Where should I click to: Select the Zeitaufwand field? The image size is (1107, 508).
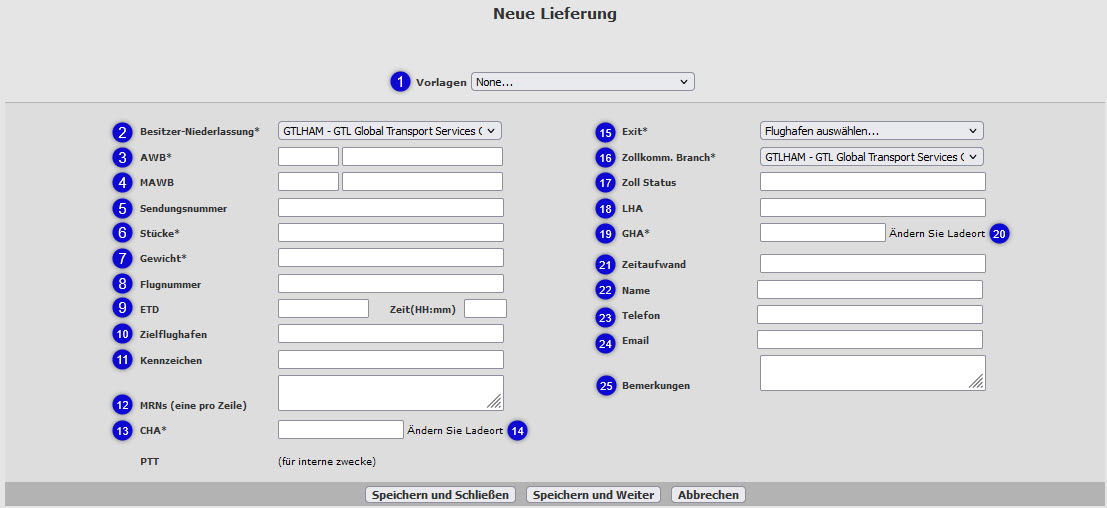point(873,264)
